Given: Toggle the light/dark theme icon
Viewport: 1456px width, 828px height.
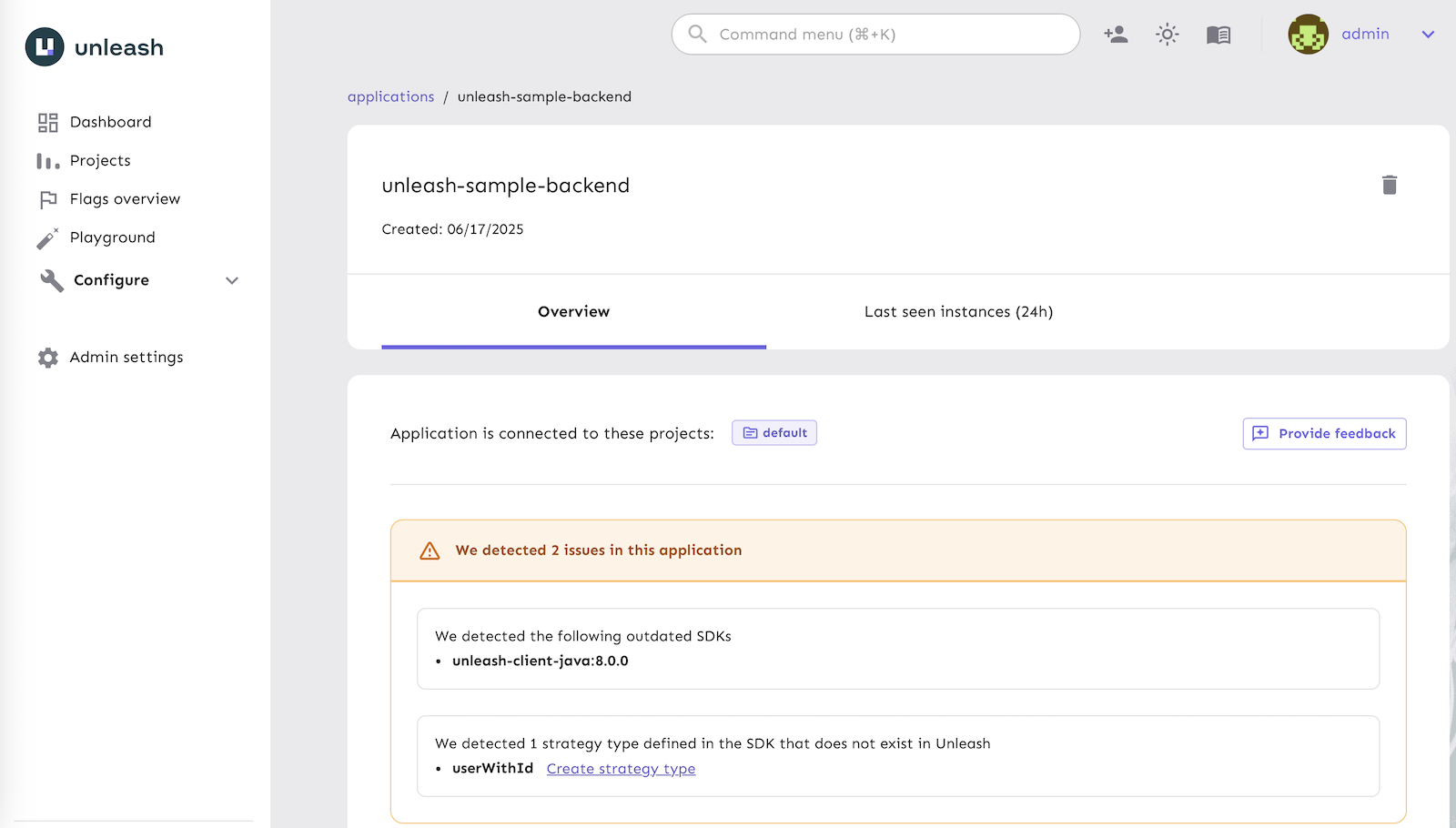Looking at the screenshot, I should click(1167, 35).
